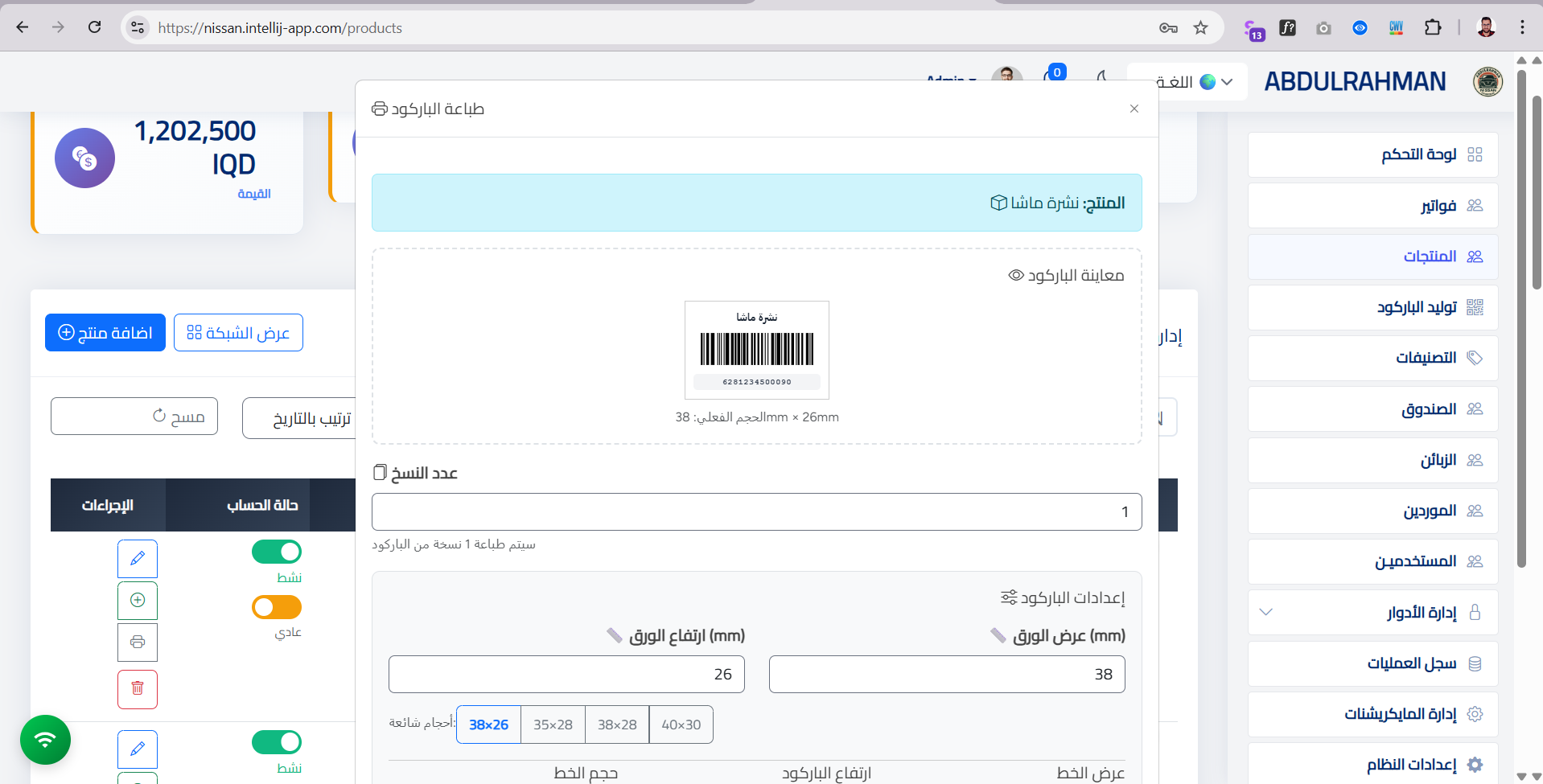Click the pencil edit icon for the first product
Image resolution: width=1543 pixels, height=784 pixels.
(x=137, y=558)
